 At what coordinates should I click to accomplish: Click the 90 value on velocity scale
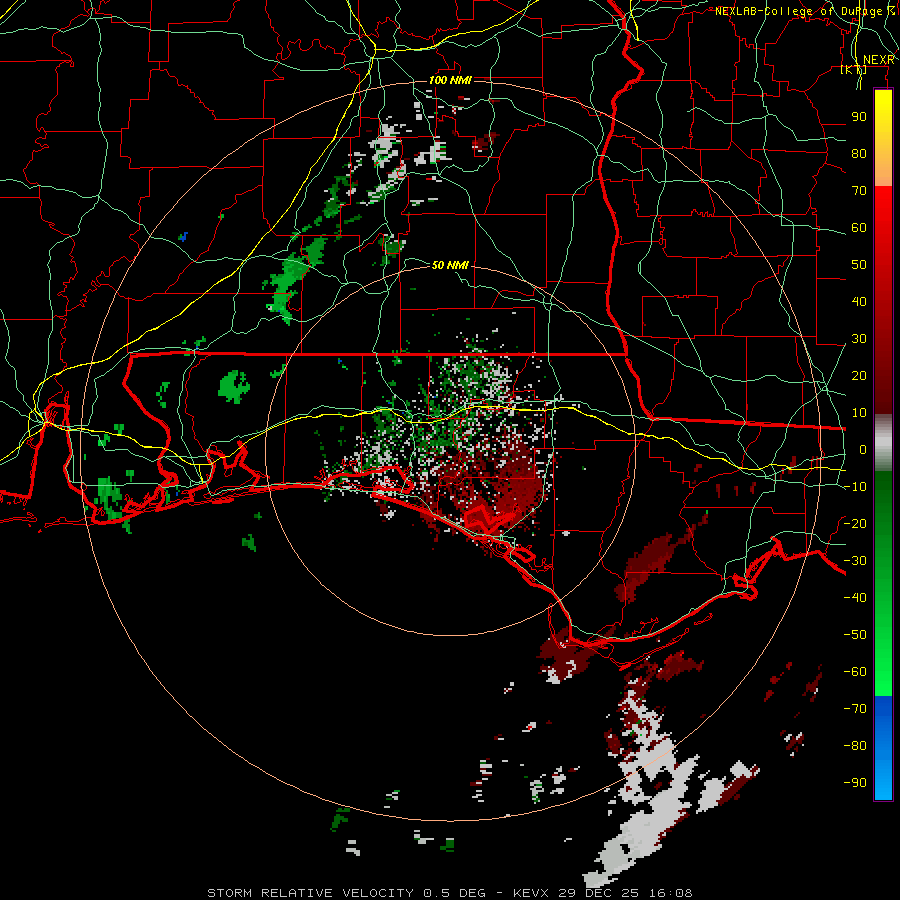859,117
